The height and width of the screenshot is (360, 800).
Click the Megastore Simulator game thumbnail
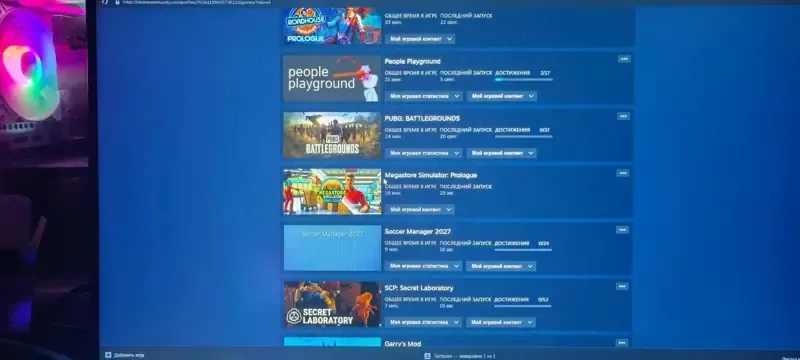[332, 192]
